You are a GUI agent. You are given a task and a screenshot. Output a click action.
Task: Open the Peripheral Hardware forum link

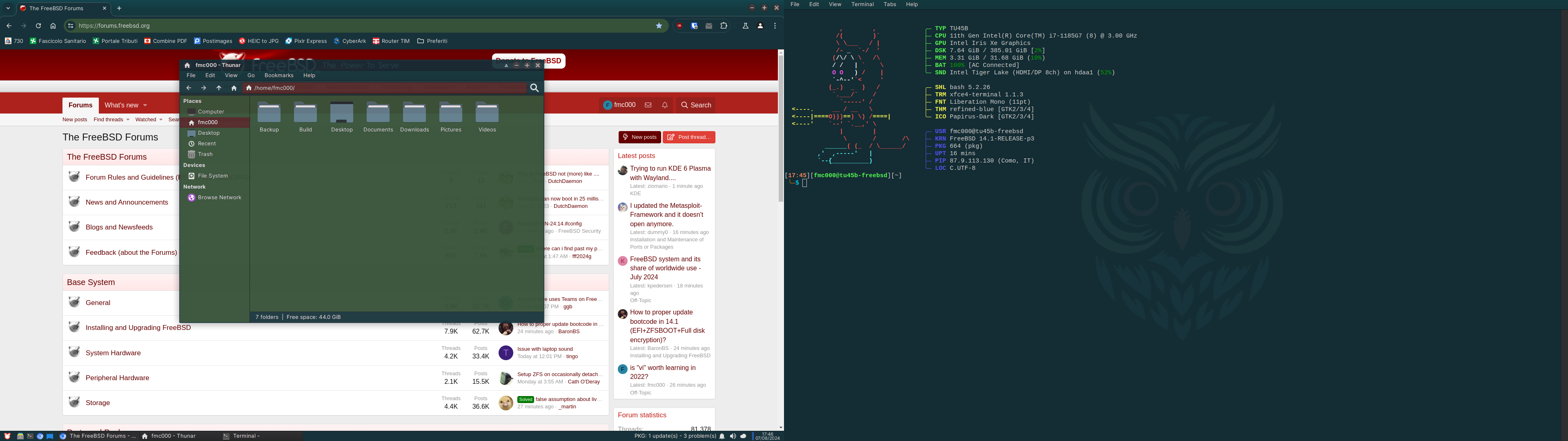118,378
